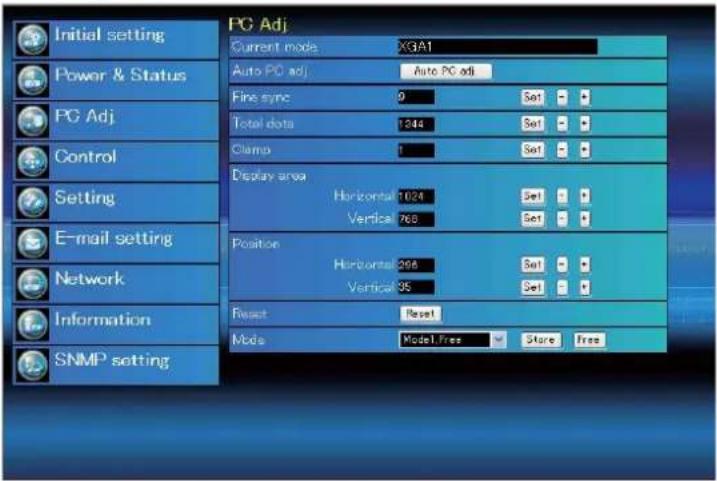Click the Auto PC adj button
The height and width of the screenshot is (481, 717).
446,71
